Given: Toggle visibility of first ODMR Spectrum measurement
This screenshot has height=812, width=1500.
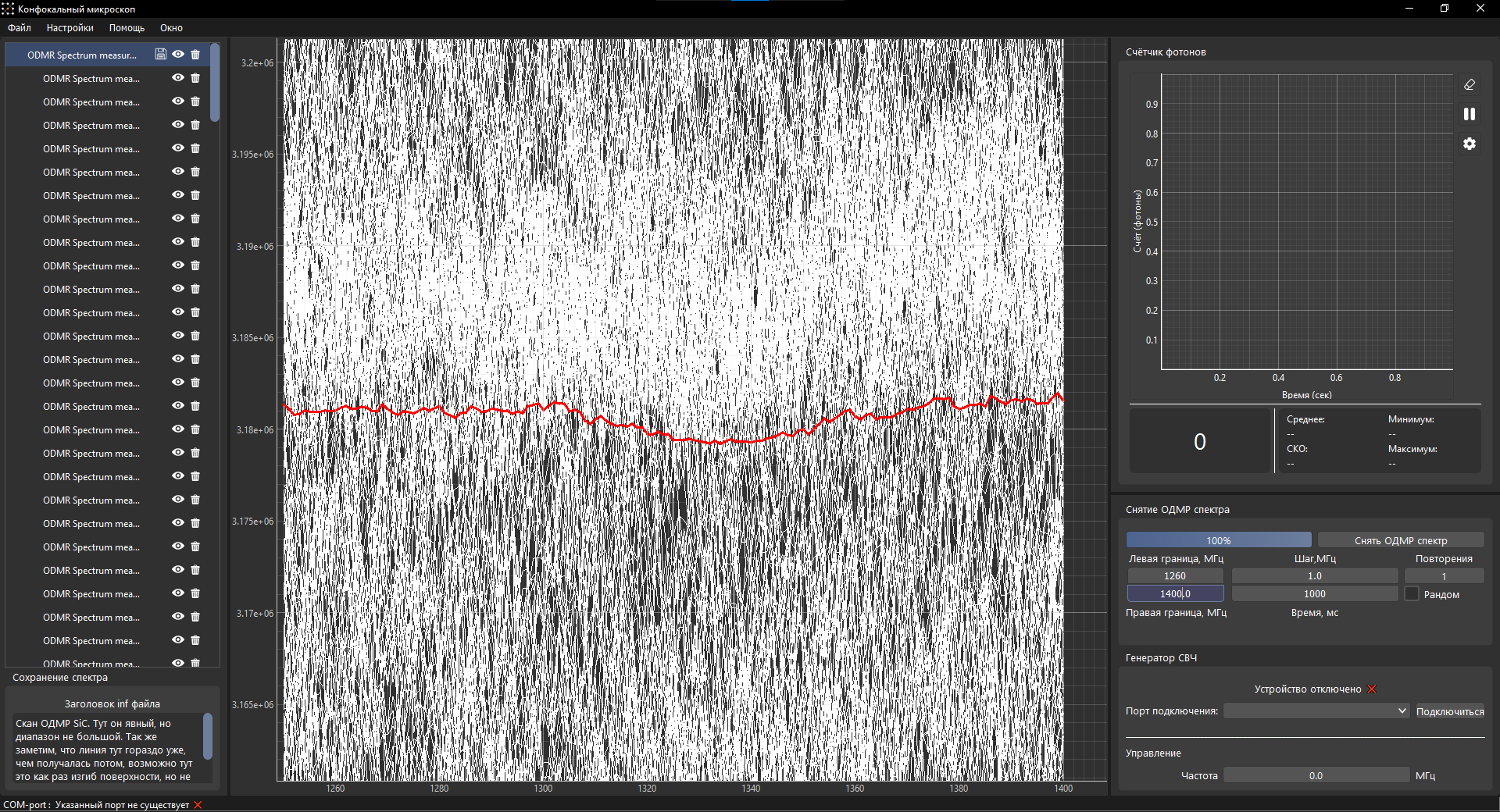Looking at the screenshot, I should pyautogui.click(x=178, y=55).
